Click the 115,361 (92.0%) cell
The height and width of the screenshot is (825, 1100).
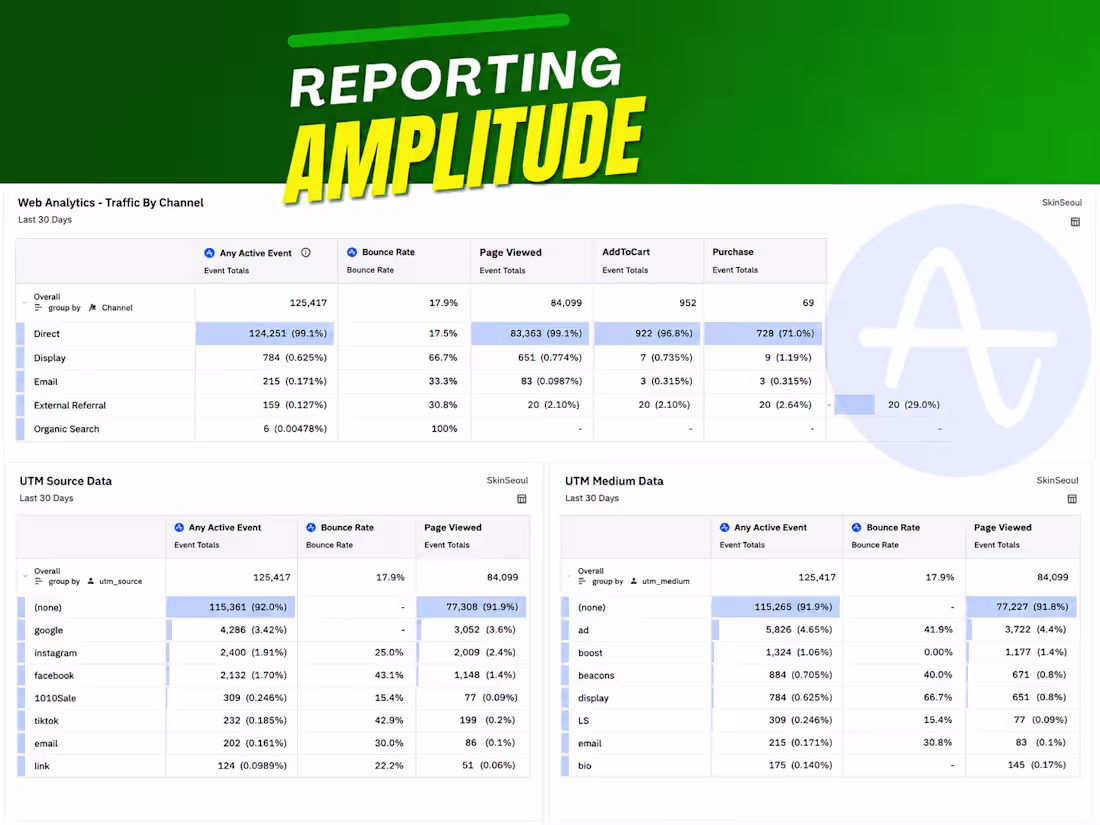pyautogui.click(x=230, y=607)
